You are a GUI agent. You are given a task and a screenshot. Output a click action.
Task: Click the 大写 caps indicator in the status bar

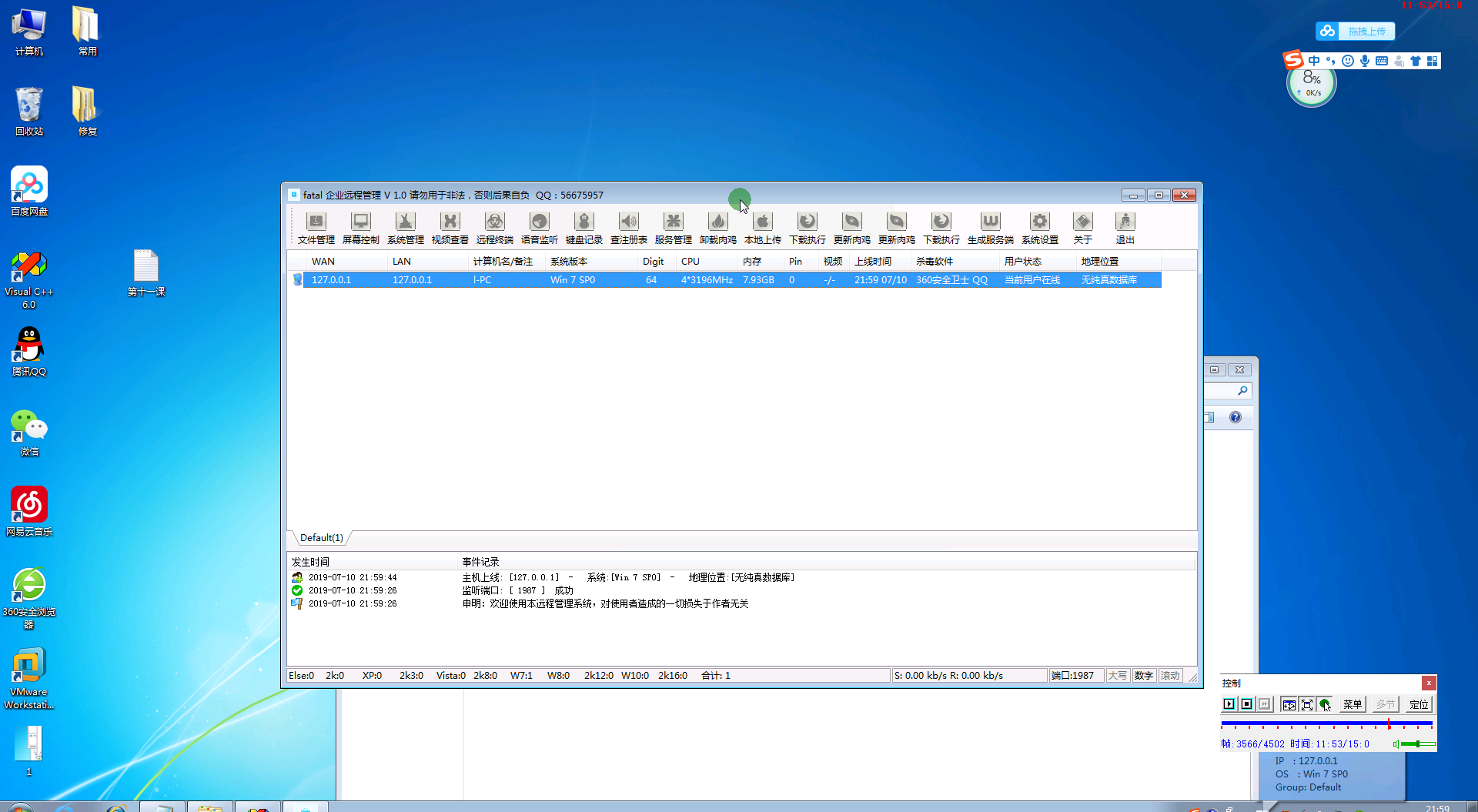1117,676
